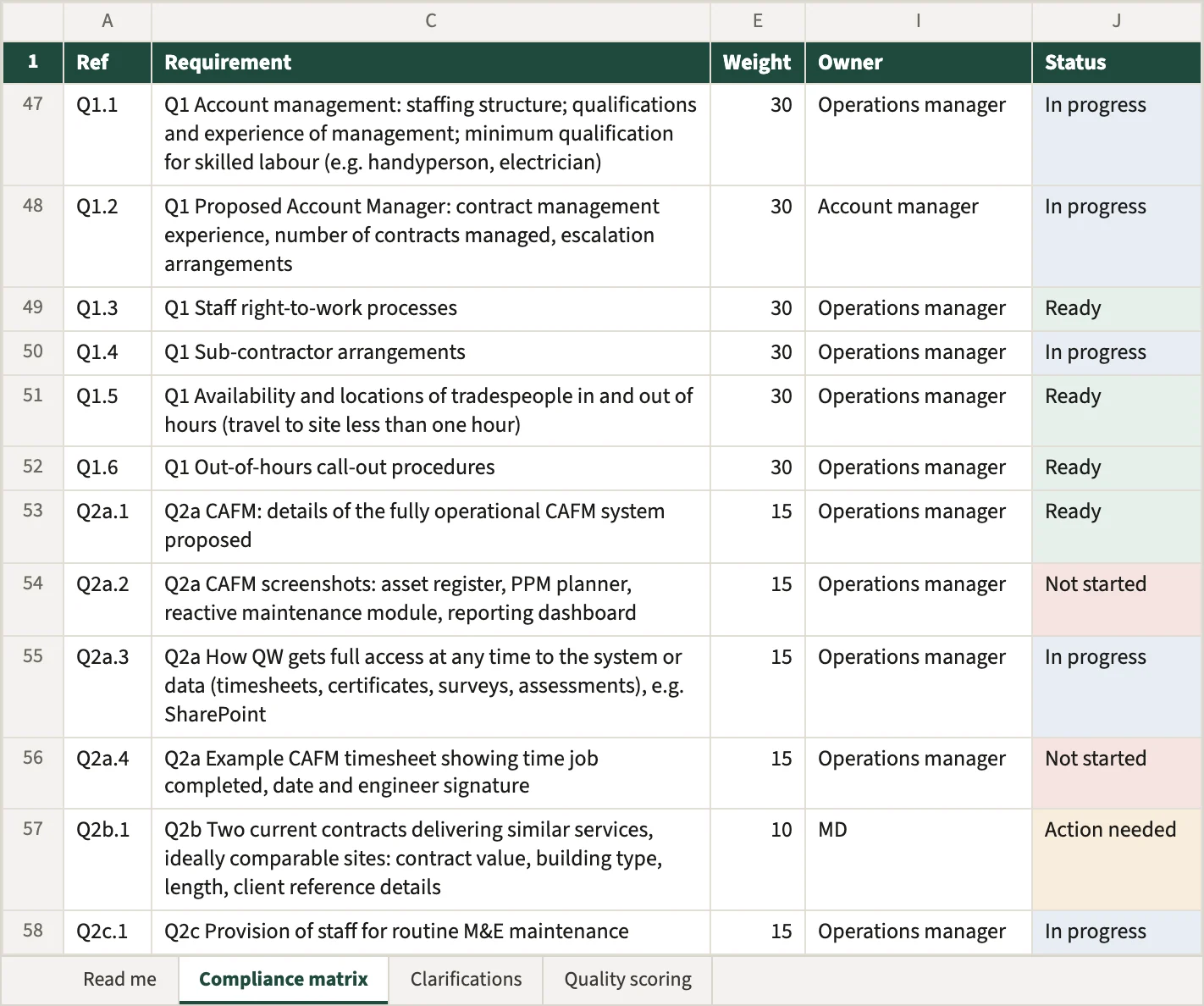Click the Q1 Staff right-to-work processes cell
This screenshot has width=1204, height=1006.
tap(431, 309)
